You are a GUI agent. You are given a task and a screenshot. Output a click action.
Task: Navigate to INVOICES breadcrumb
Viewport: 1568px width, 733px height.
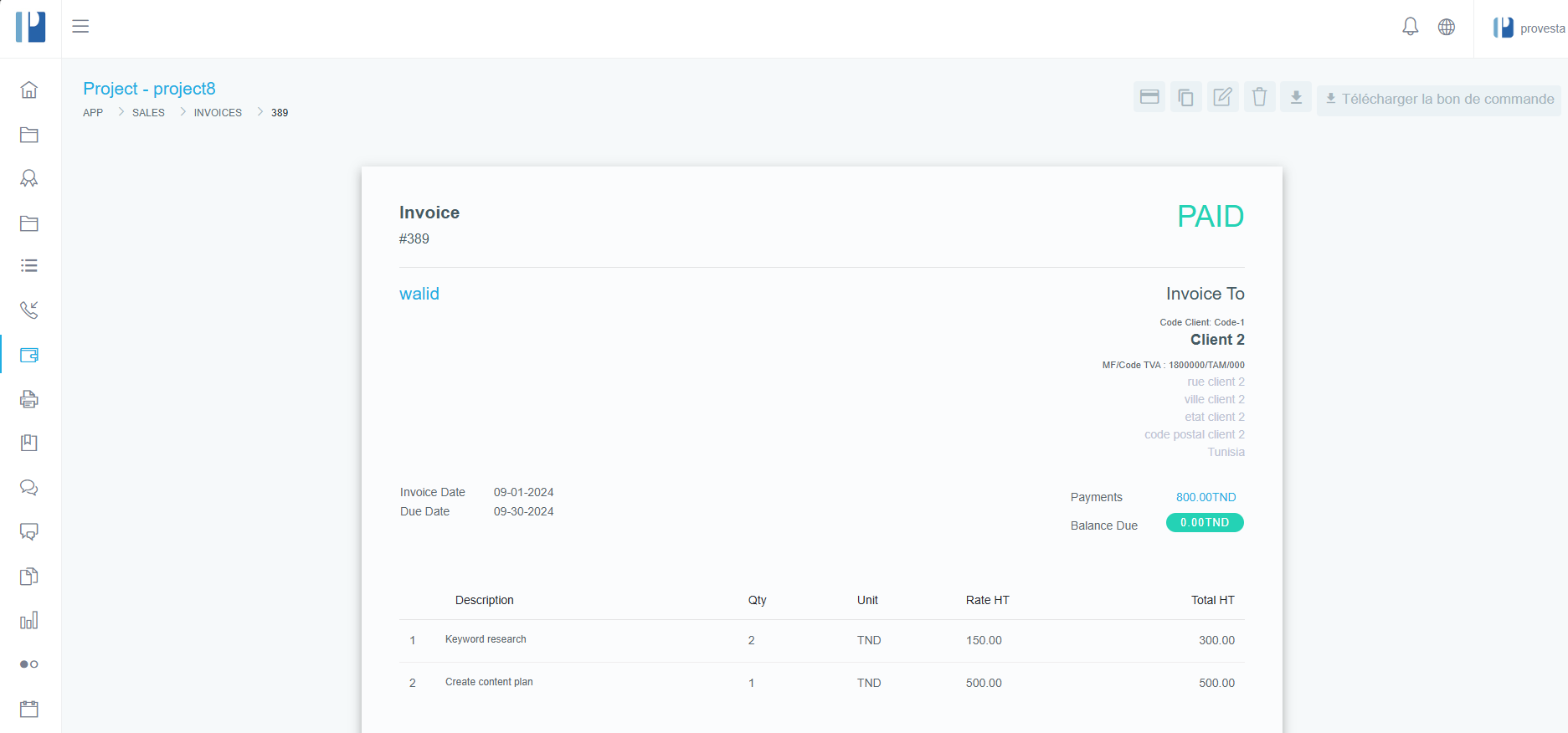(218, 113)
